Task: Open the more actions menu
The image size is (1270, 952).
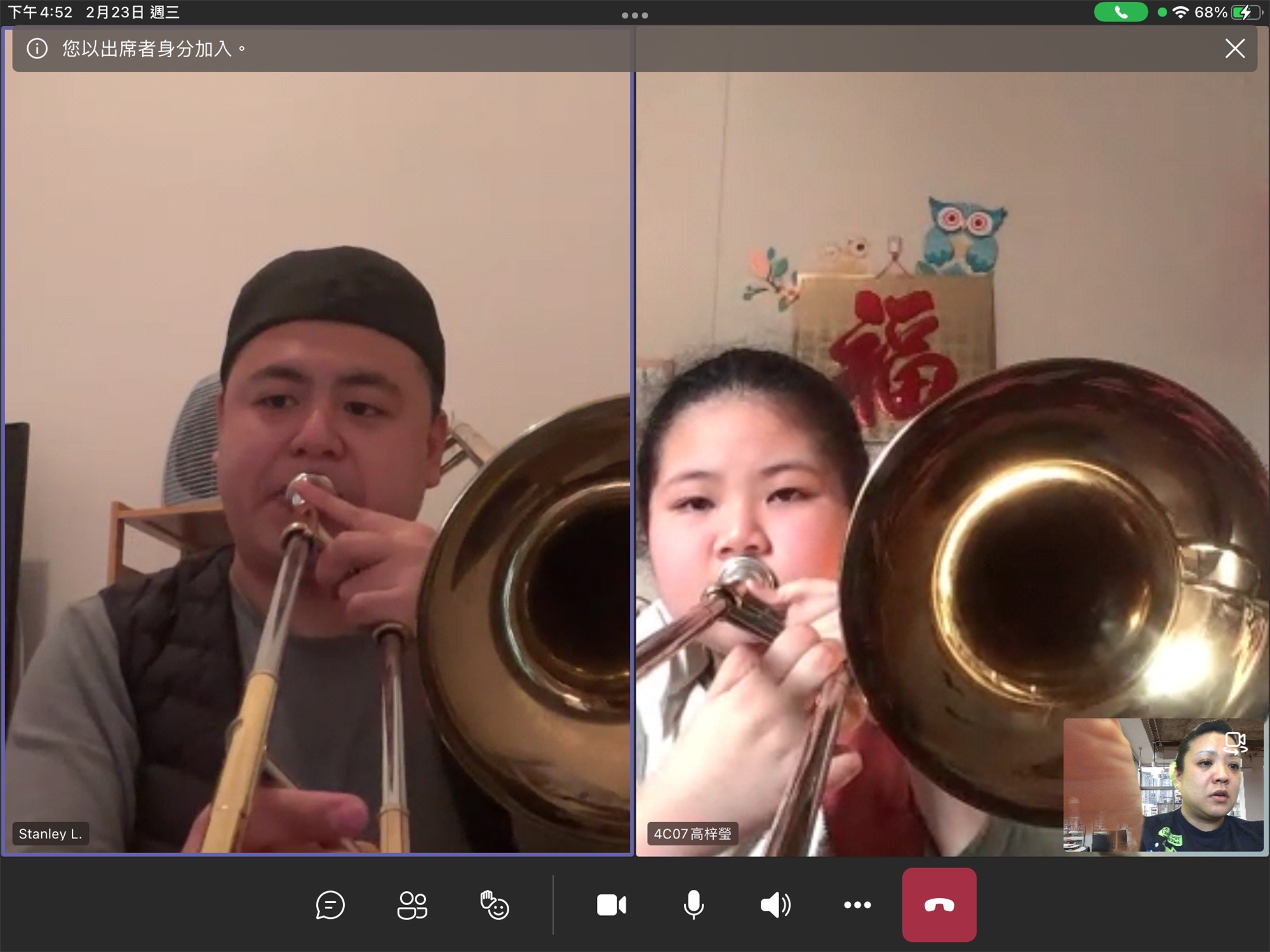Action: coord(857,905)
